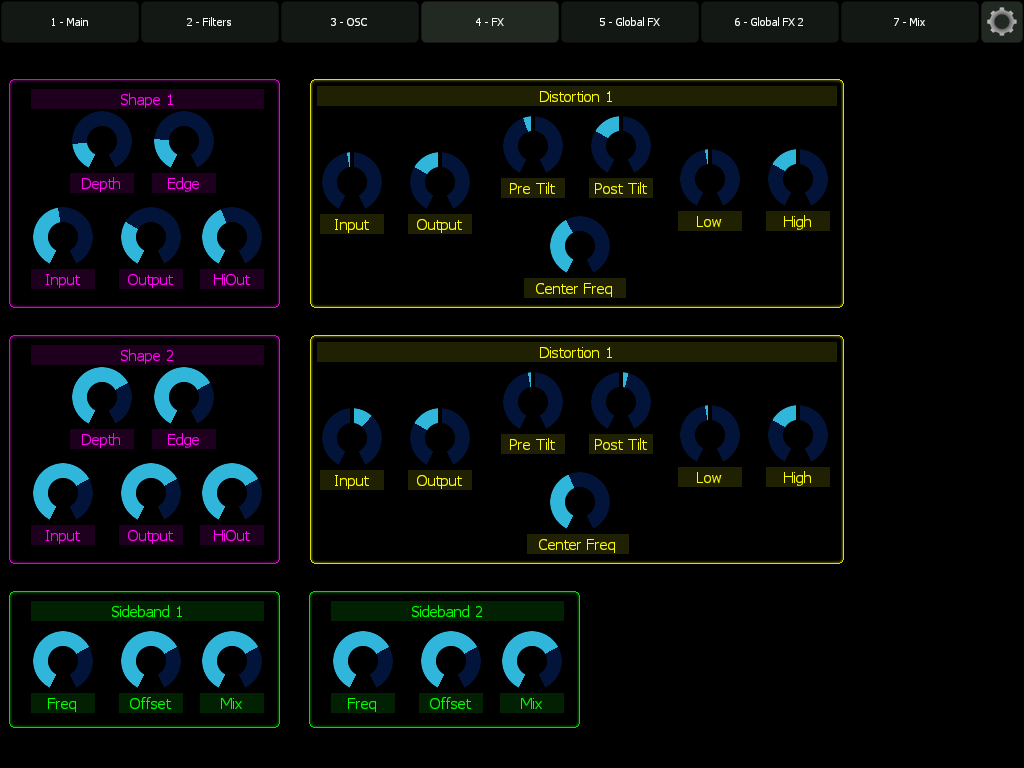Click the lower Distortion 1 High knob
This screenshot has height=768, width=1024.
(x=798, y=434)
